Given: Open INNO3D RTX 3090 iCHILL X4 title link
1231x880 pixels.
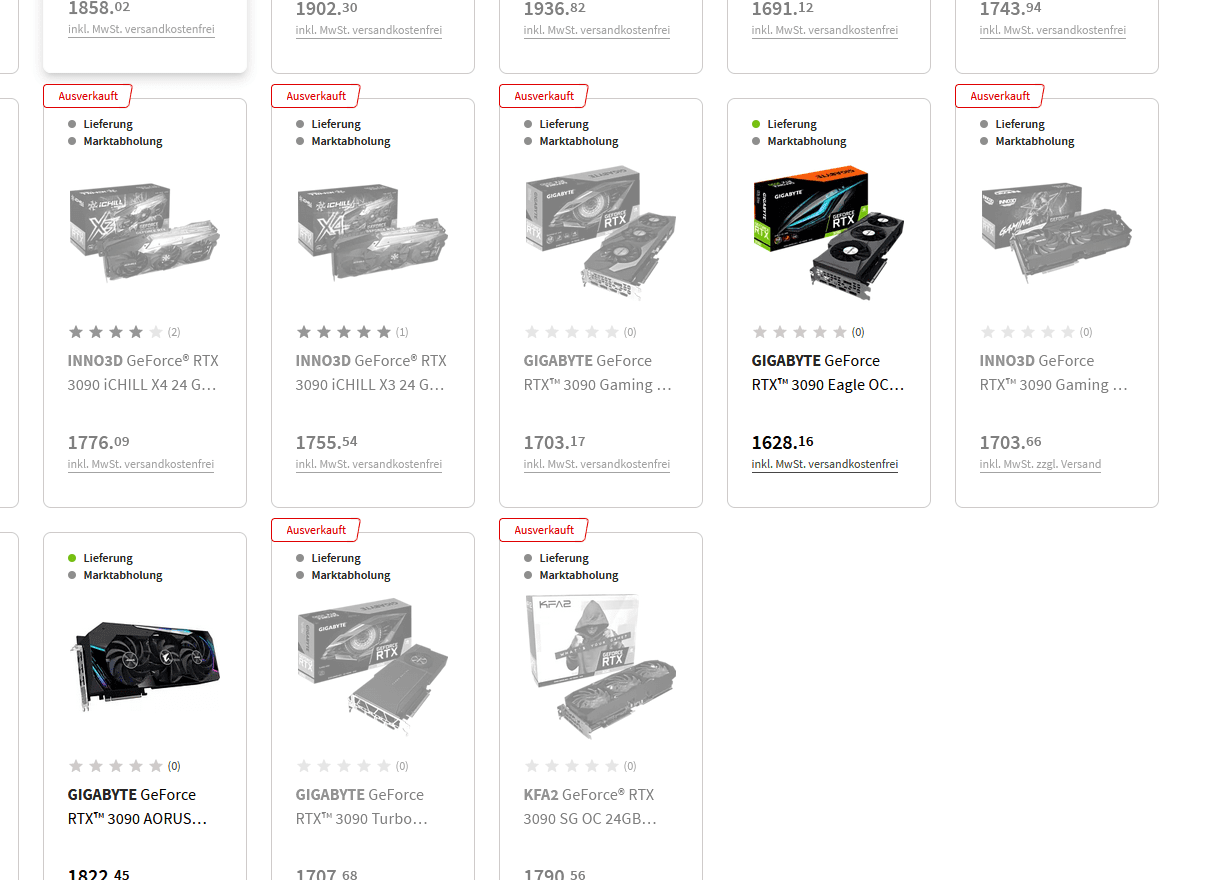Looking at the screenshot, I should (x=143, y=372).
